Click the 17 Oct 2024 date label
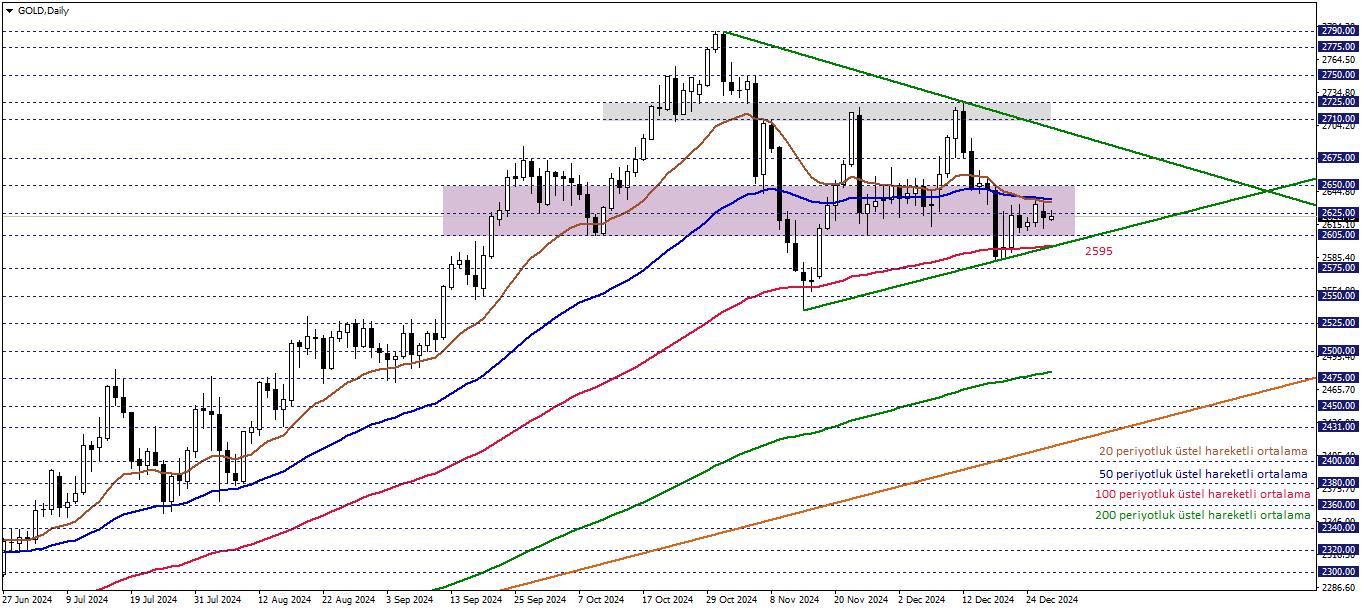 click(667, 600)
